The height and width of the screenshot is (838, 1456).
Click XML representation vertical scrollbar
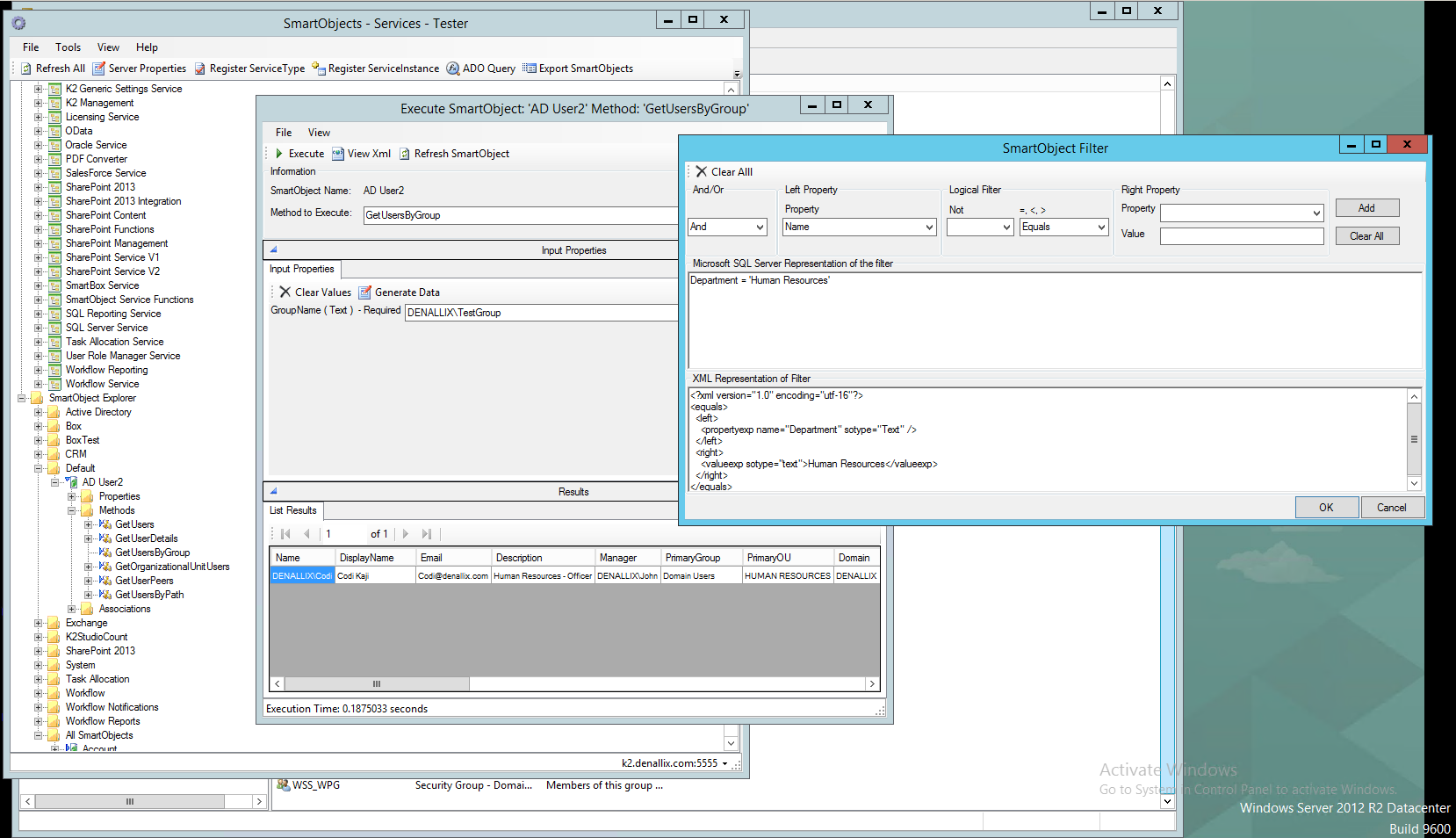[1414, 439]
